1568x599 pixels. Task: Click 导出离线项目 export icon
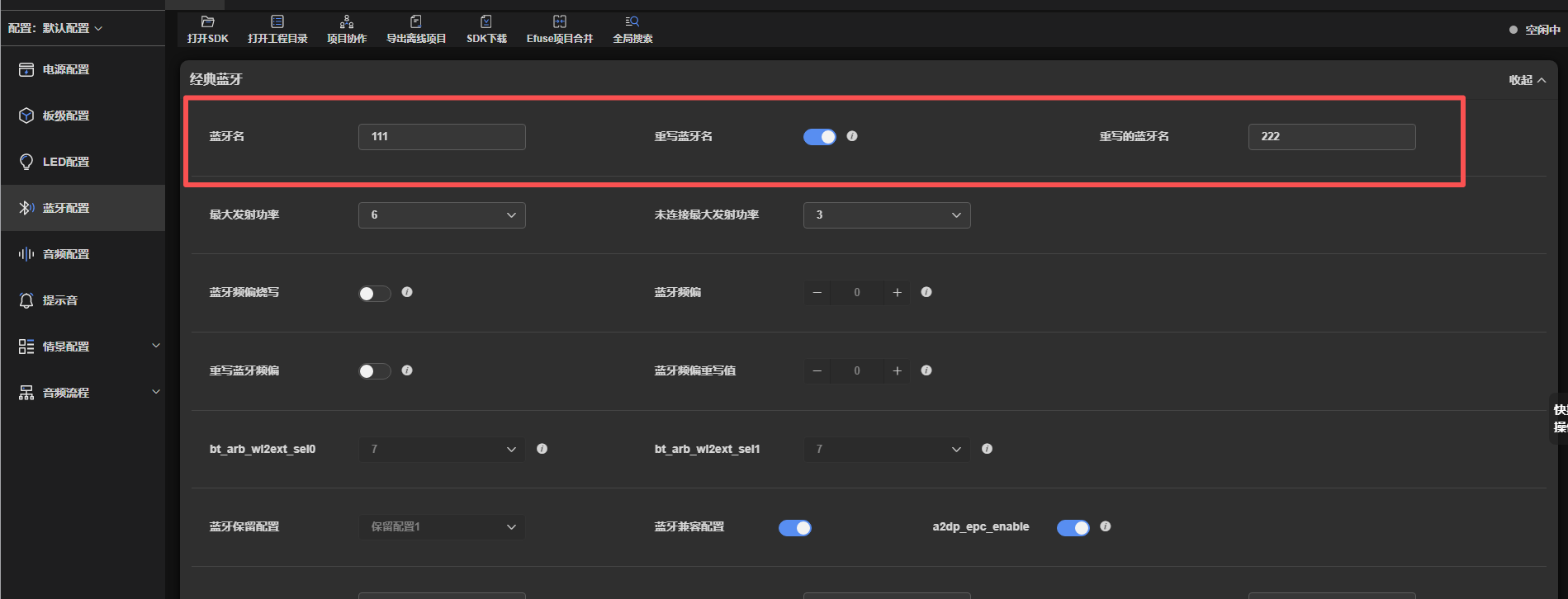pyautogui.click(x=416, y=21)
